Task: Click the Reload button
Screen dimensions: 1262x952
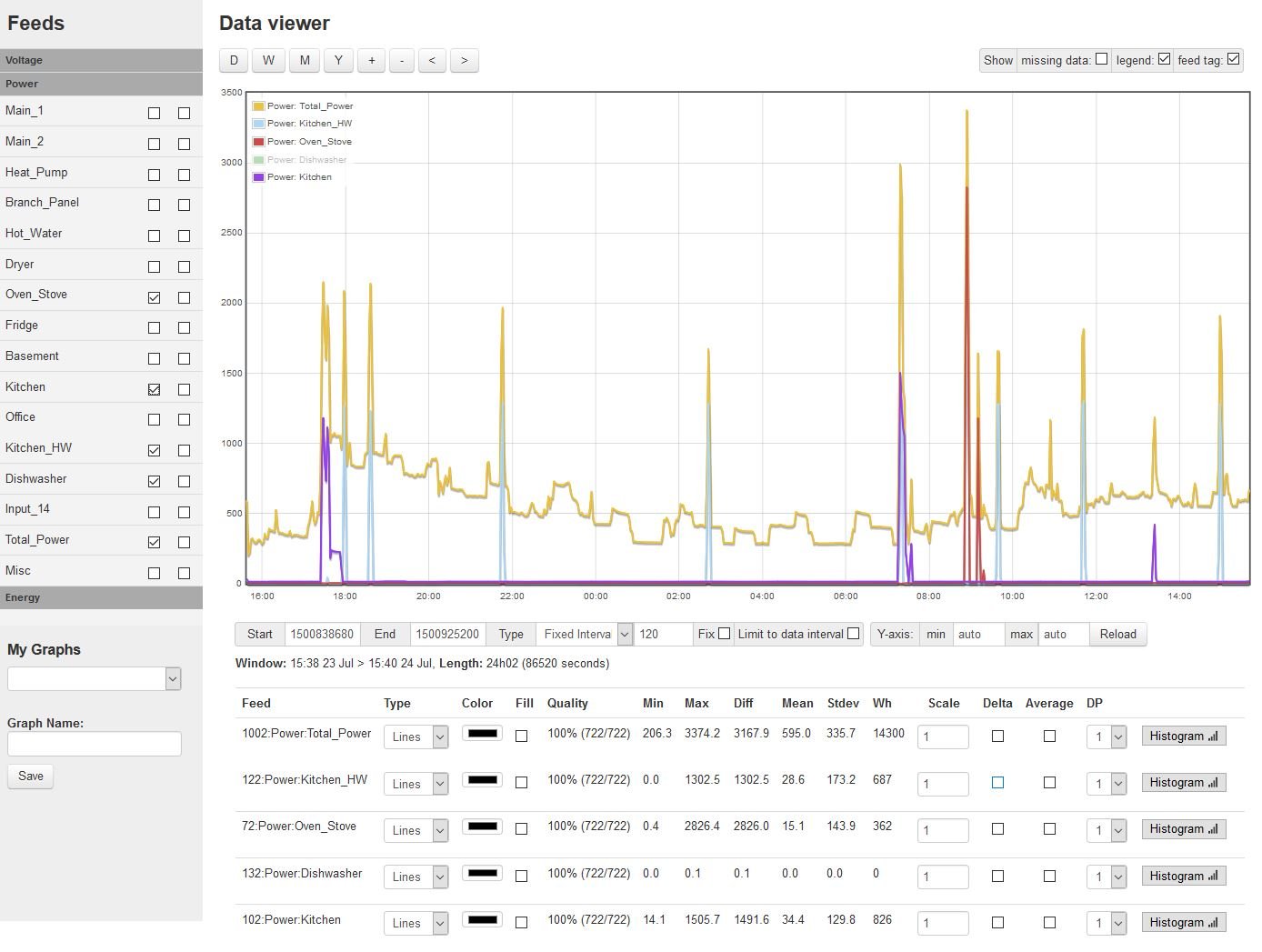Action: [1117, 635]
